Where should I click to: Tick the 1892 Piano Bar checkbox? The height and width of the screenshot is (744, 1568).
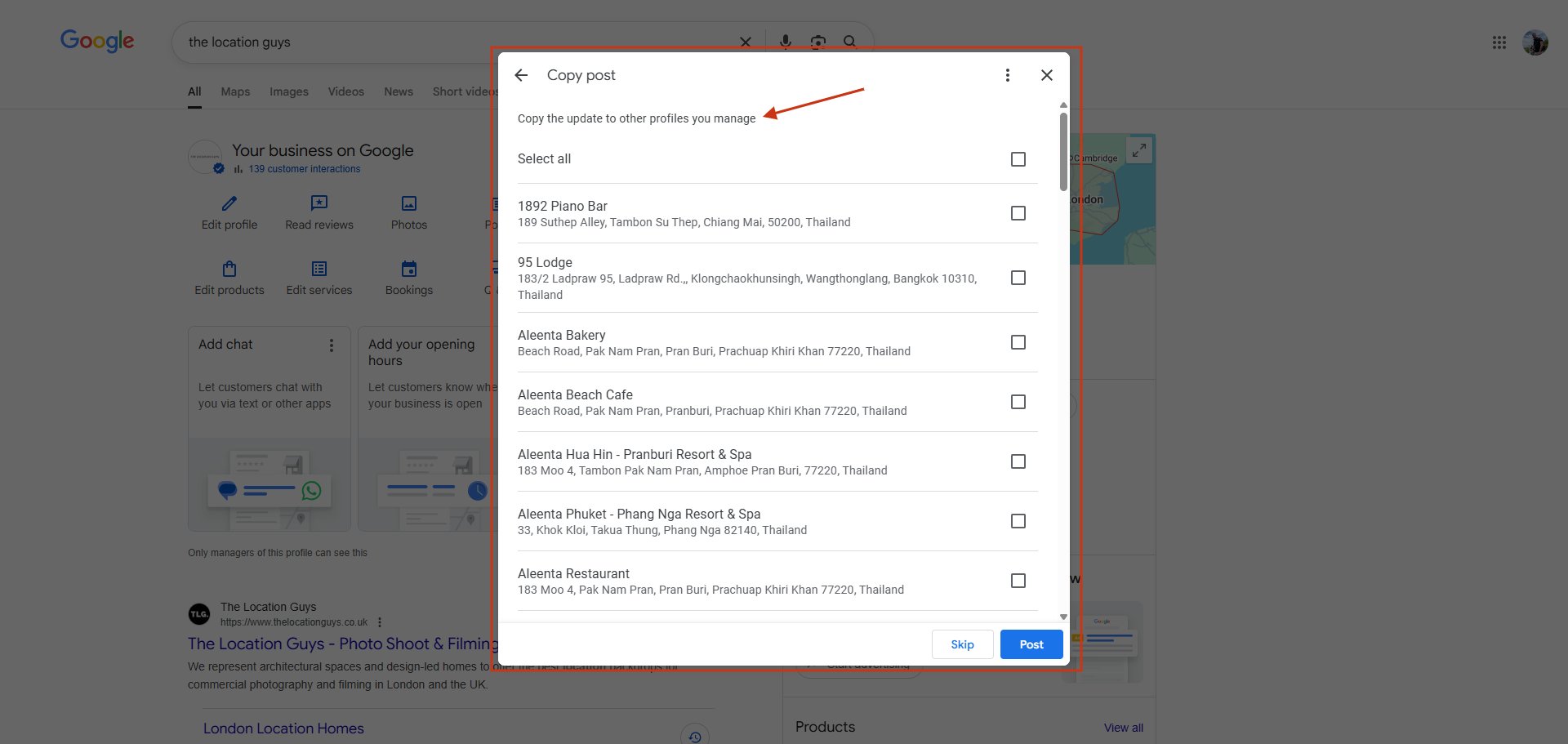(x=1018, y=213)
